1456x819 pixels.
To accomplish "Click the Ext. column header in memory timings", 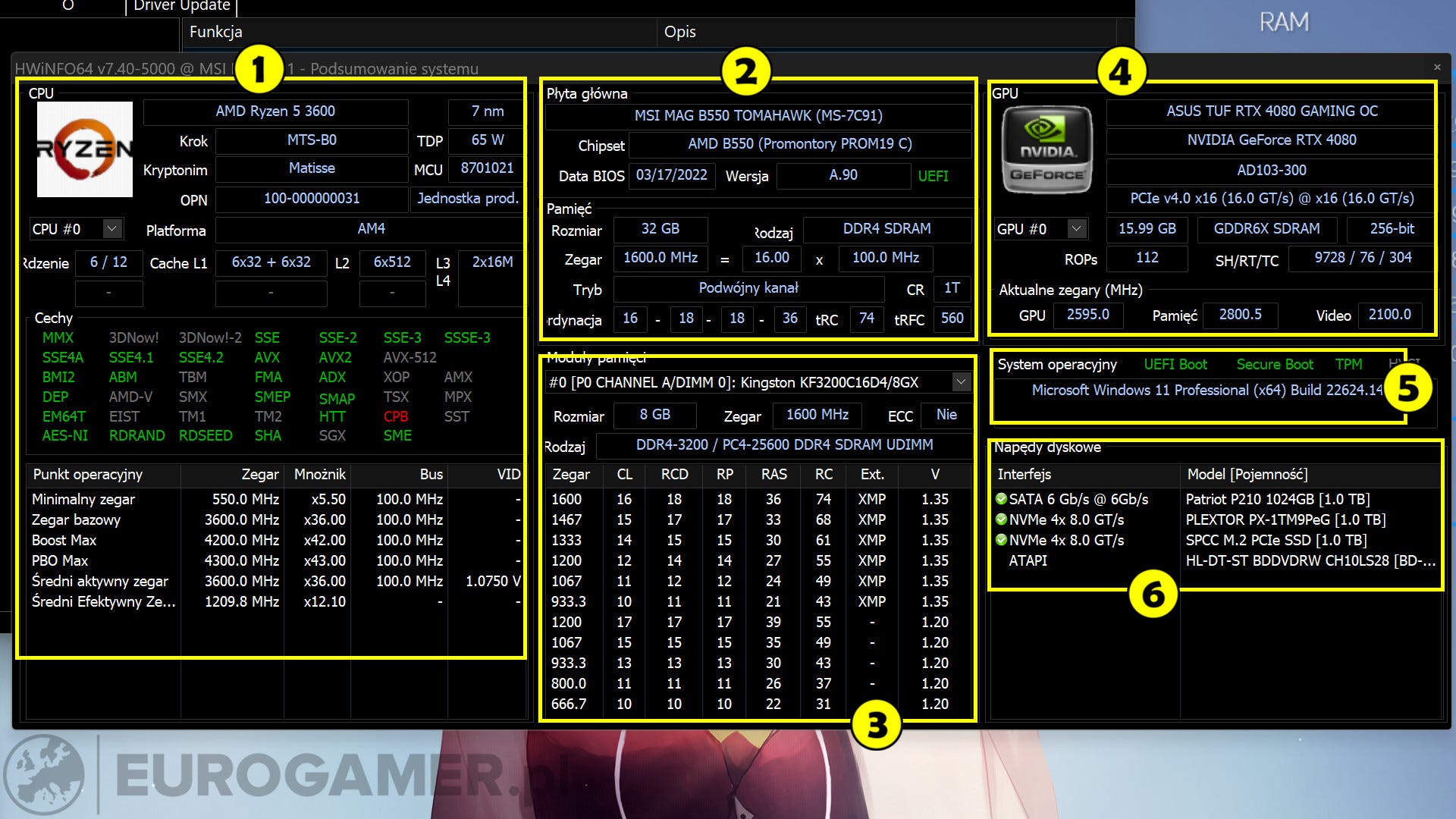I will (x=872, y=475).
